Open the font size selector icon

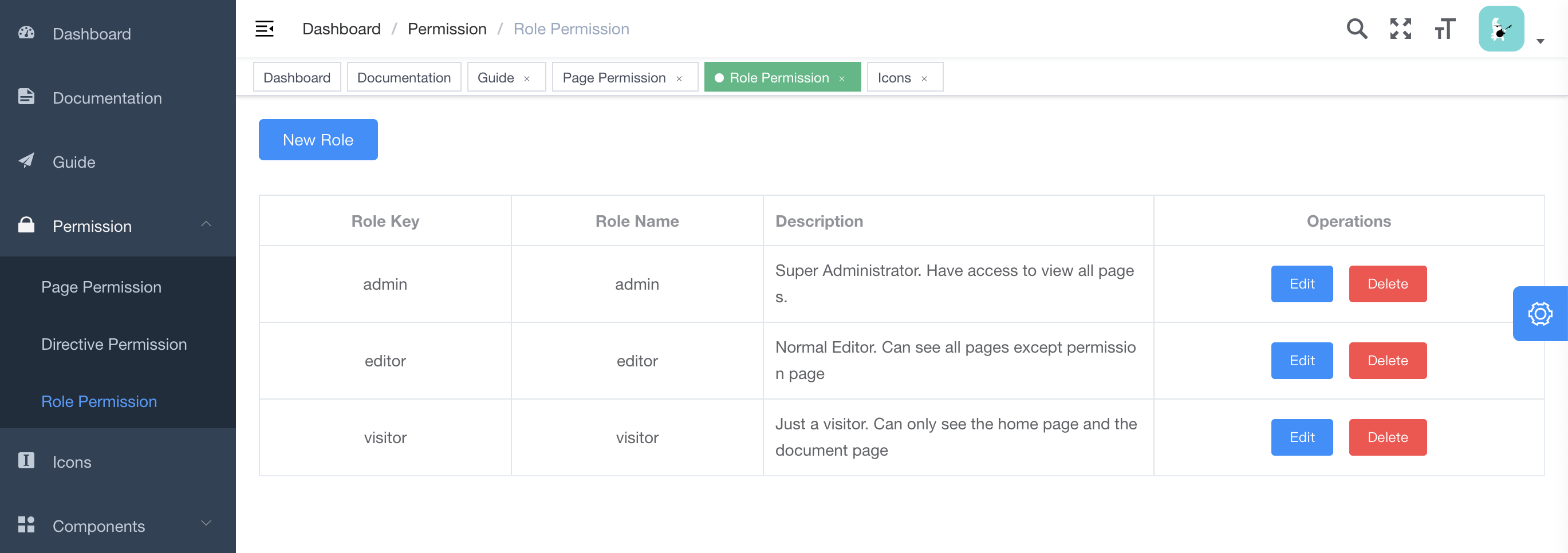(x=1444, y=29)
